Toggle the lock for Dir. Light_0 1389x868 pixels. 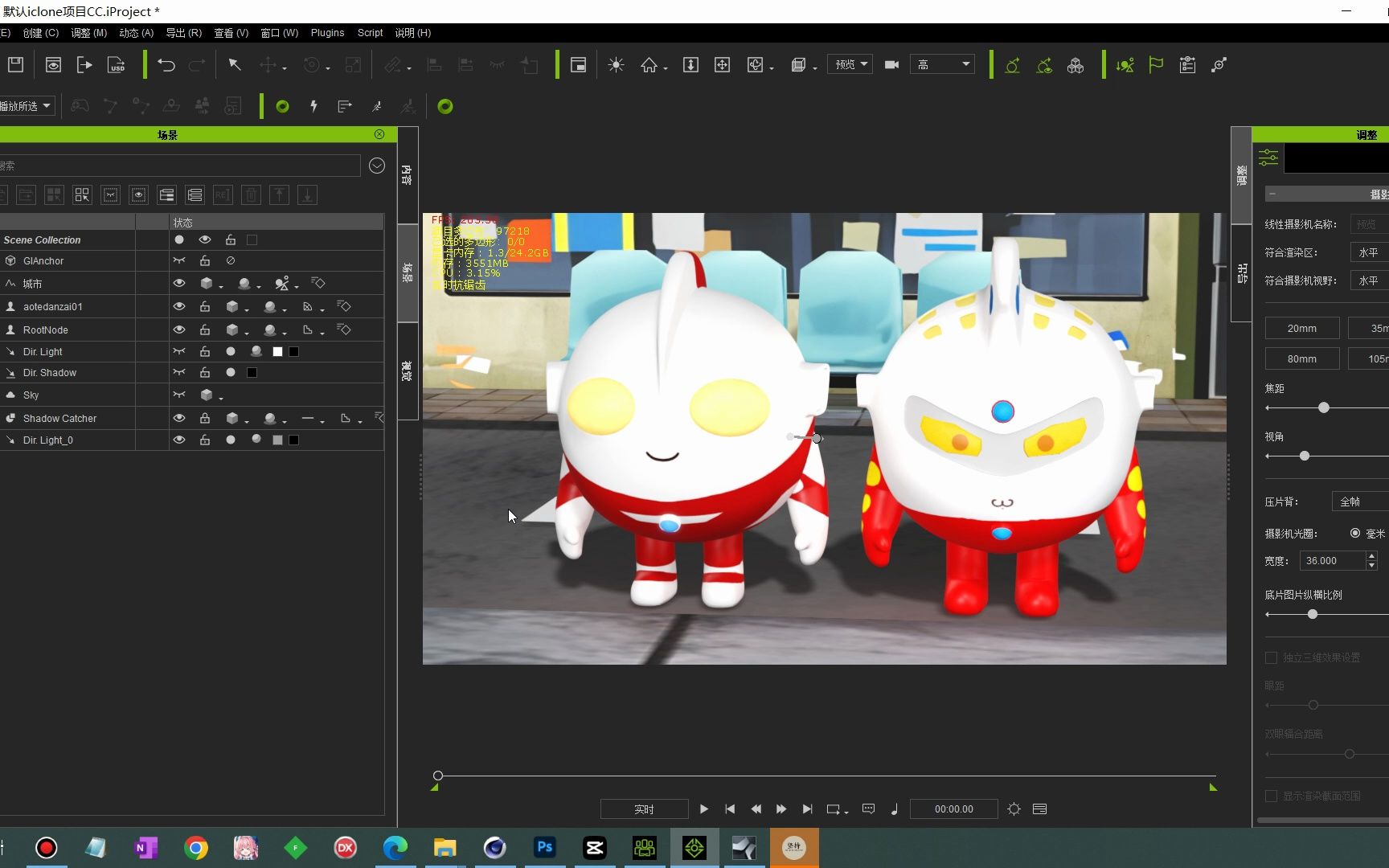[x=205, y=440]
